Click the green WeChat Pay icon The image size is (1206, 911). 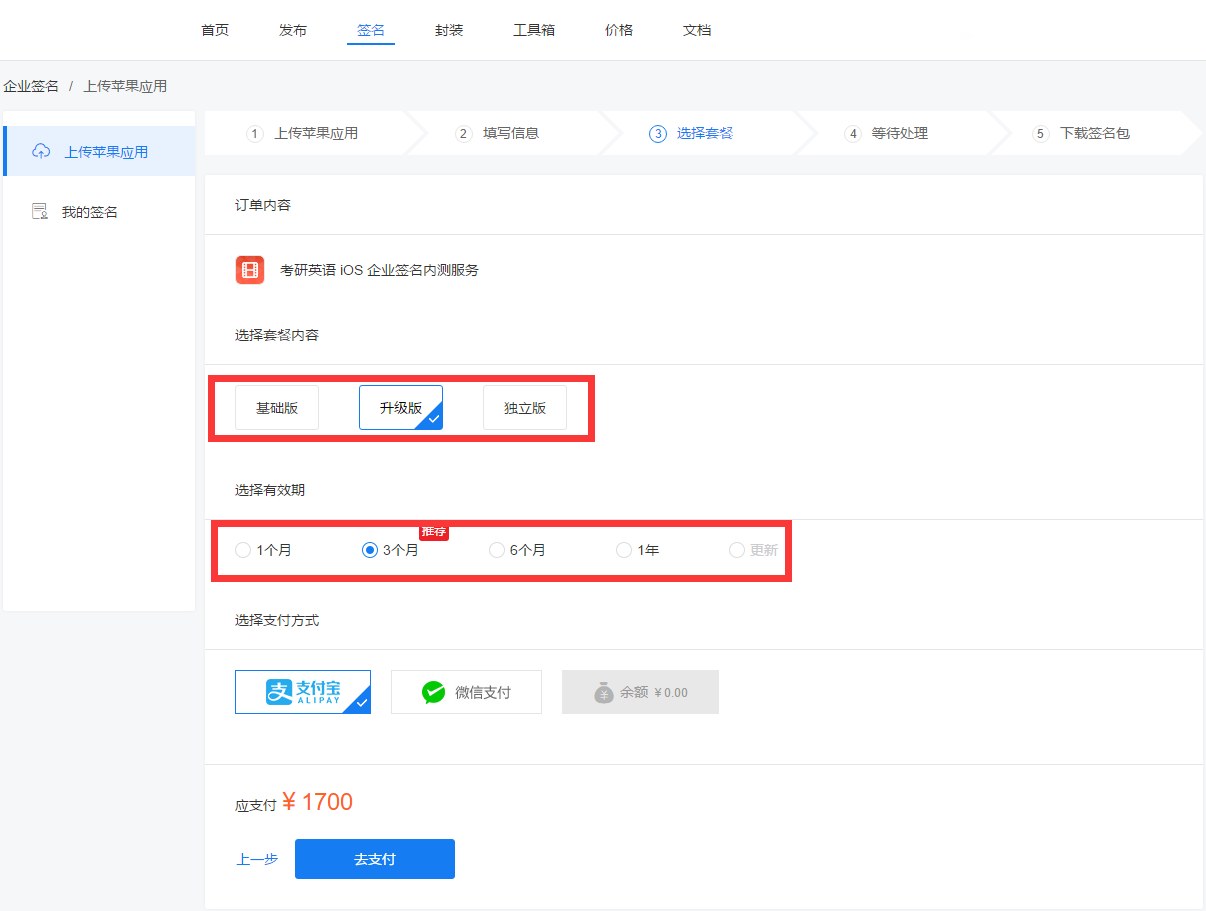pos(433,692)
